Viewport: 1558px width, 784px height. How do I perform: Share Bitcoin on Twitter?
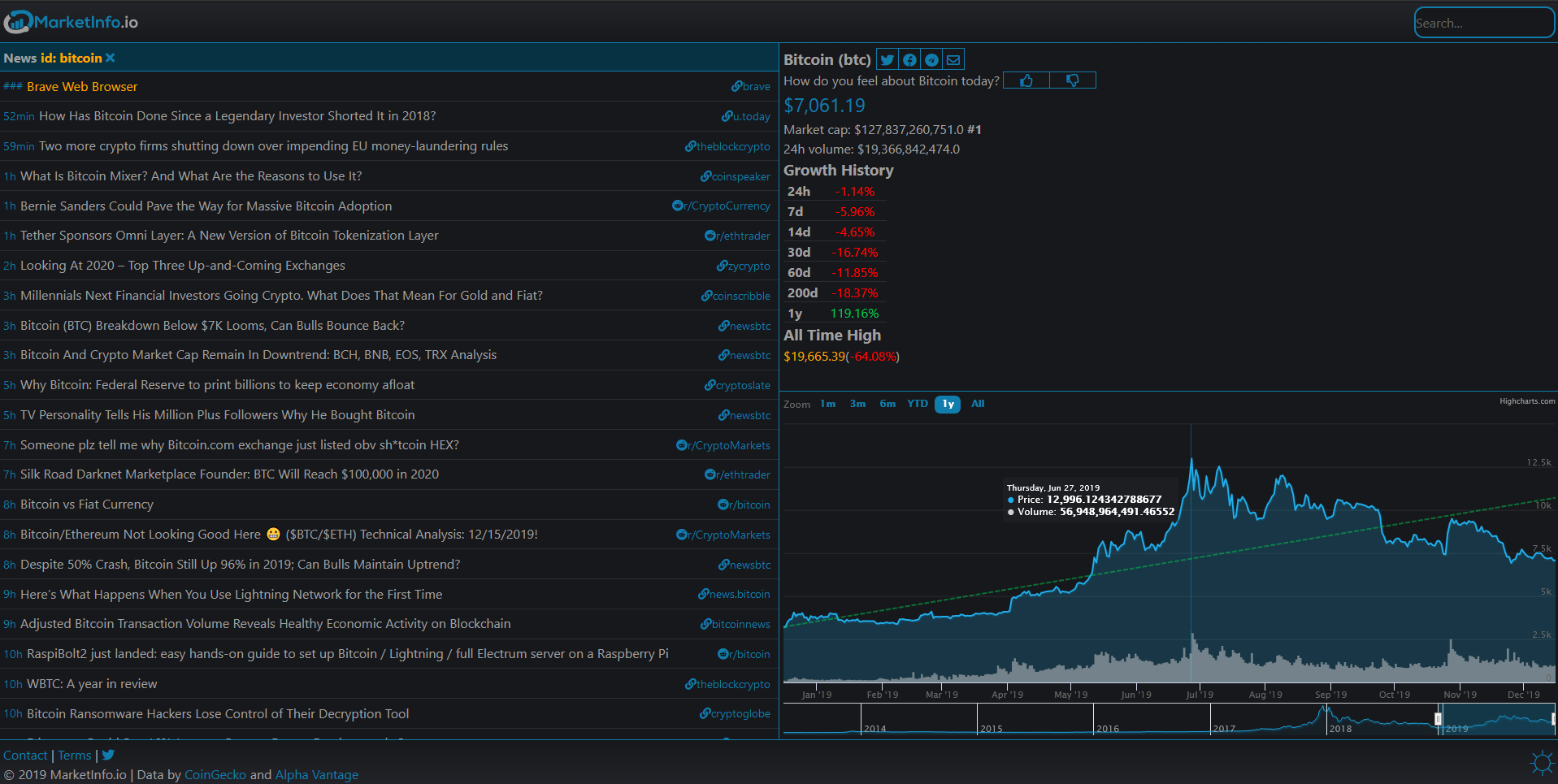click(x=887, y=59)
